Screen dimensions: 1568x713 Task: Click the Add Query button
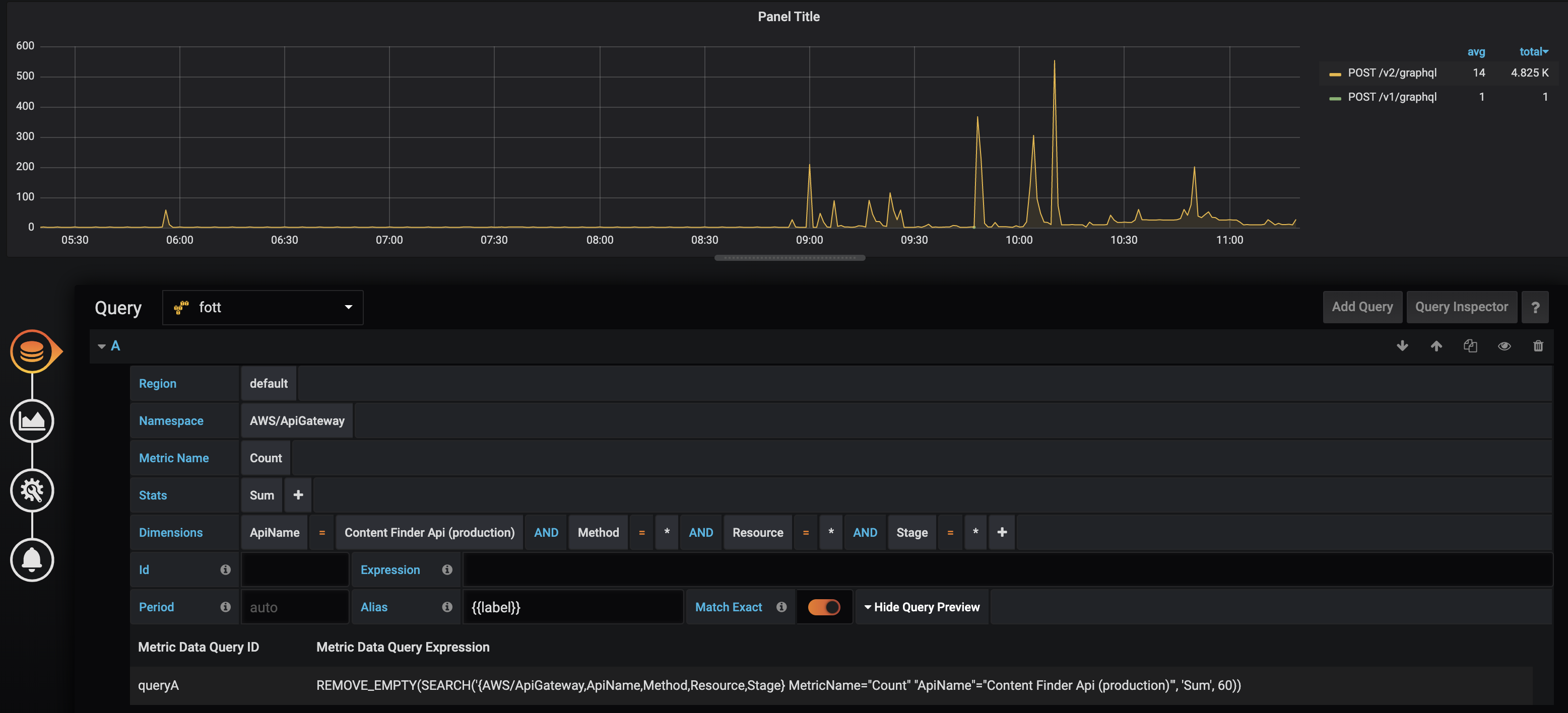point(1363,307)
